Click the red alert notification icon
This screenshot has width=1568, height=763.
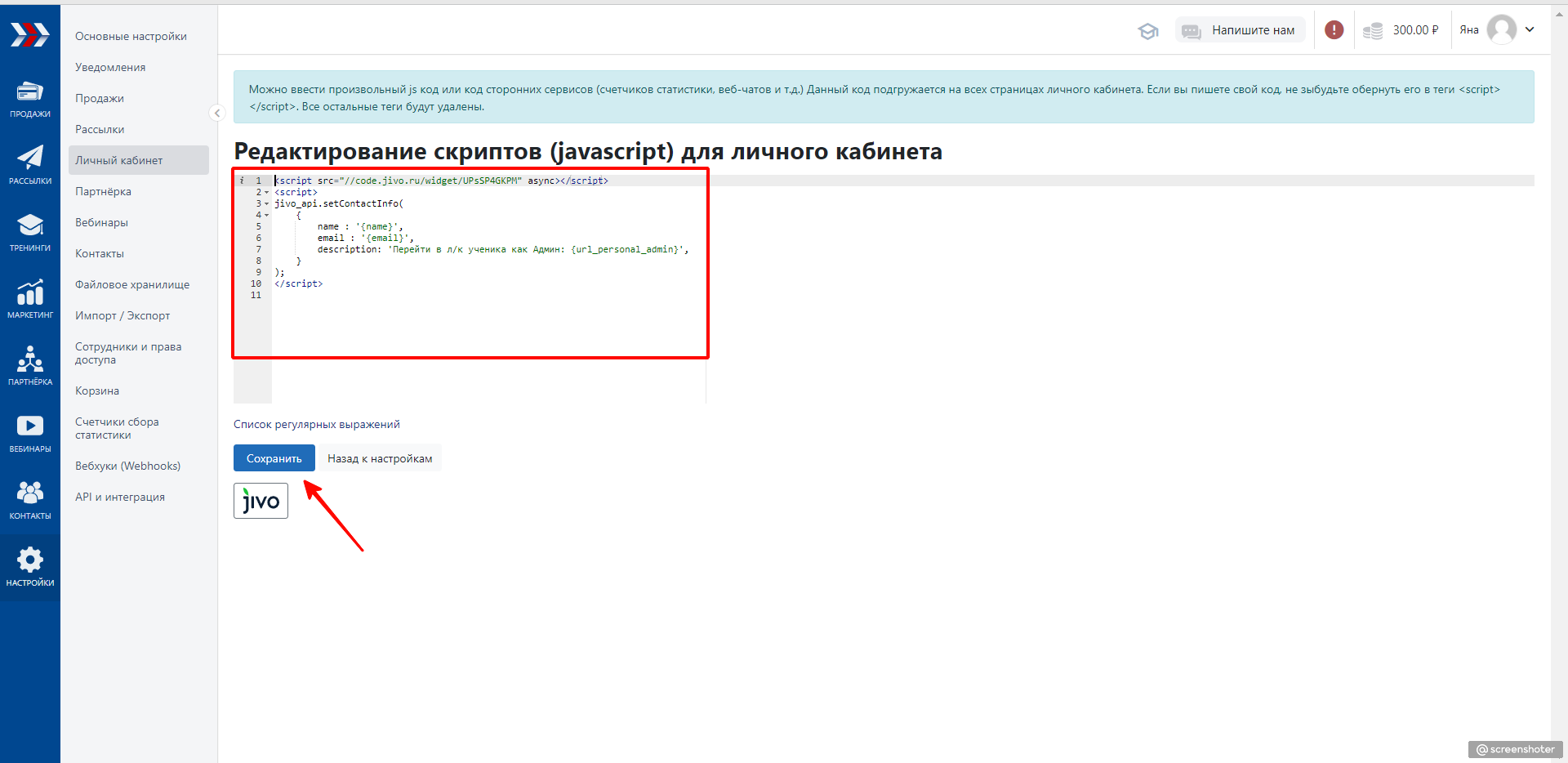pos(1334,30)
